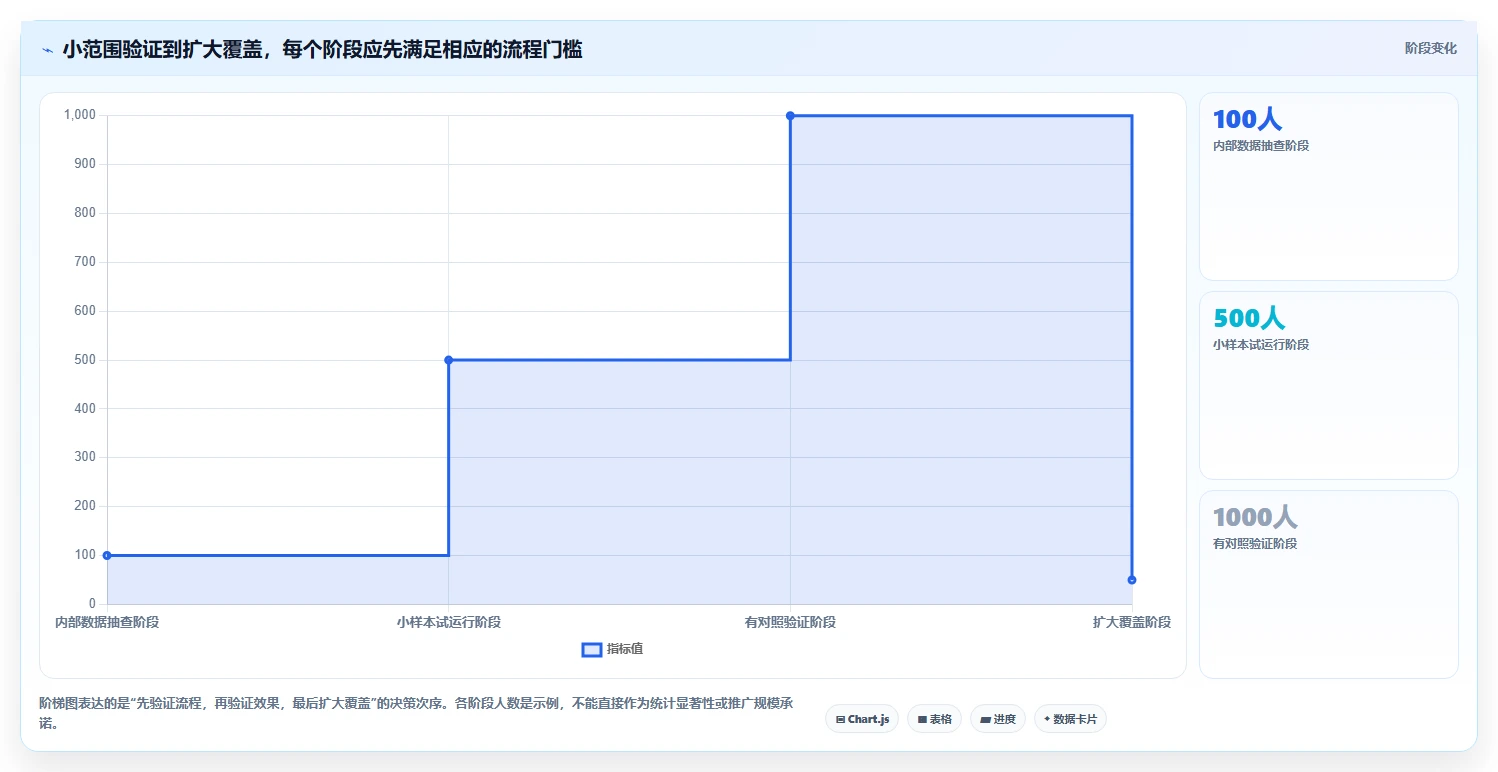
Task: Open the 1000人 有对照验证阶段 card
Action: [x=1328, y=584]
